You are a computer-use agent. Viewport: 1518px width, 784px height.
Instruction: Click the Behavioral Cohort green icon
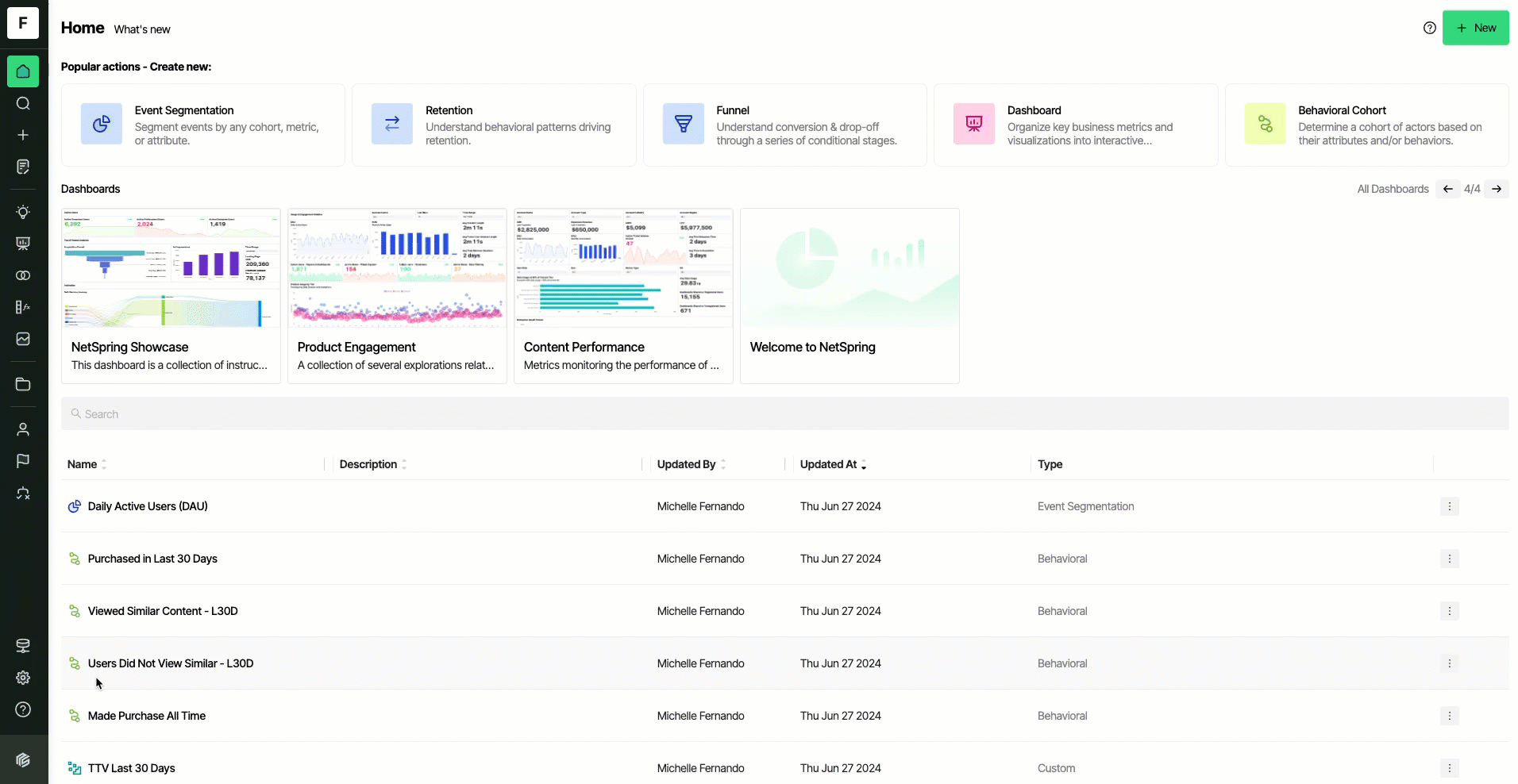pos(1266,124)
